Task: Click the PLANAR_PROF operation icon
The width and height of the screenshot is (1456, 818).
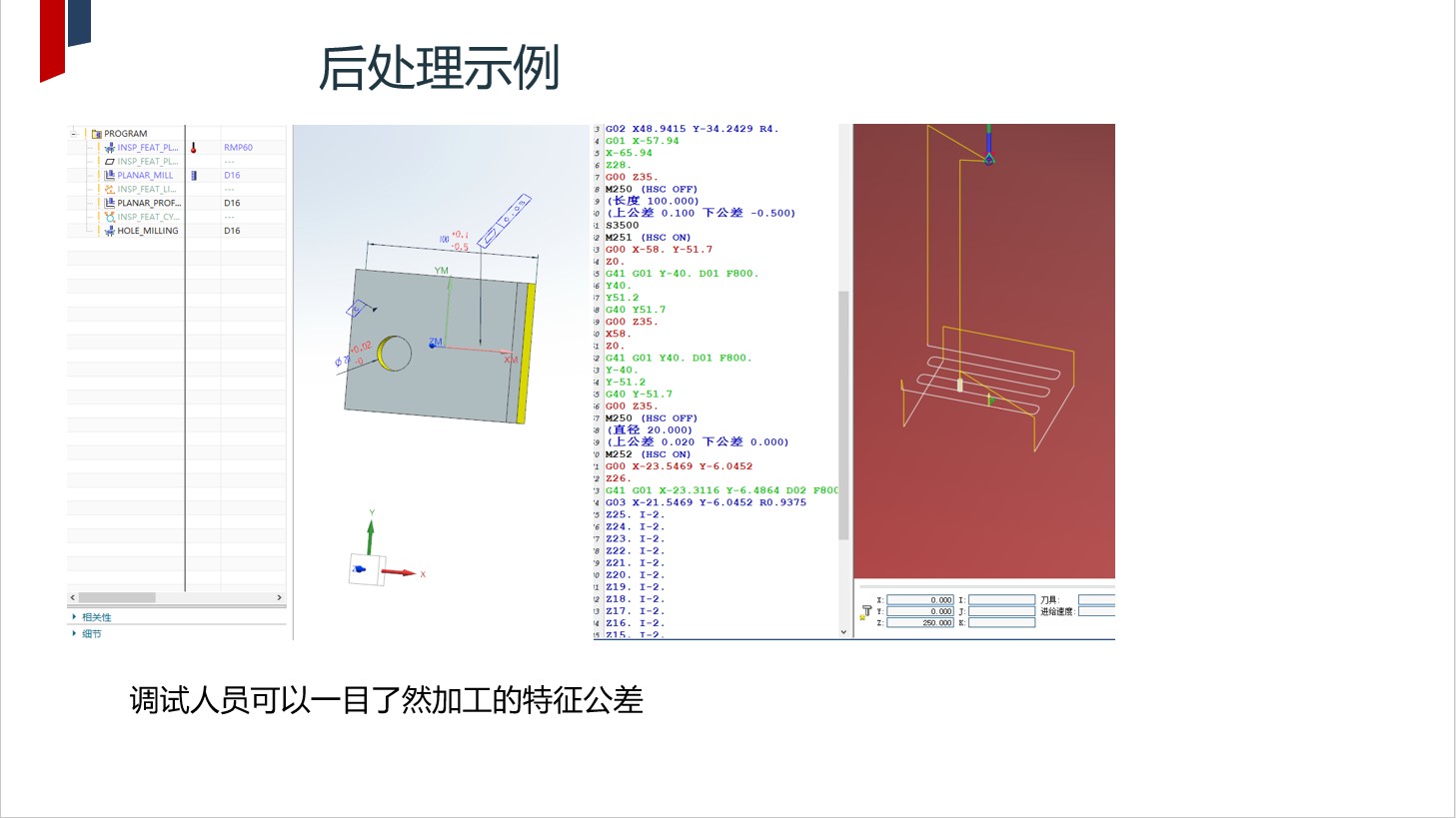Action: [110, 203]
